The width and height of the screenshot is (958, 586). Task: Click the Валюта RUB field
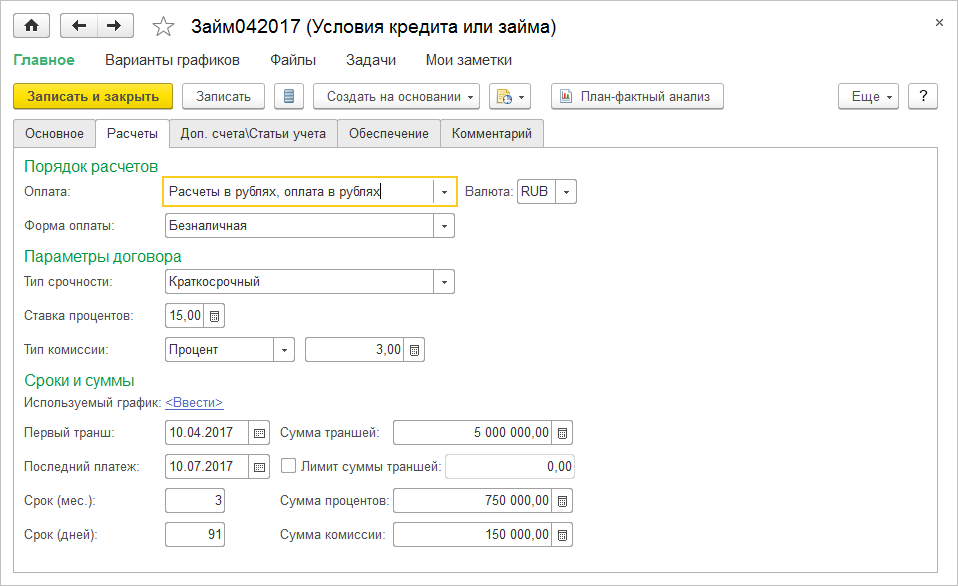pos(536,192)
